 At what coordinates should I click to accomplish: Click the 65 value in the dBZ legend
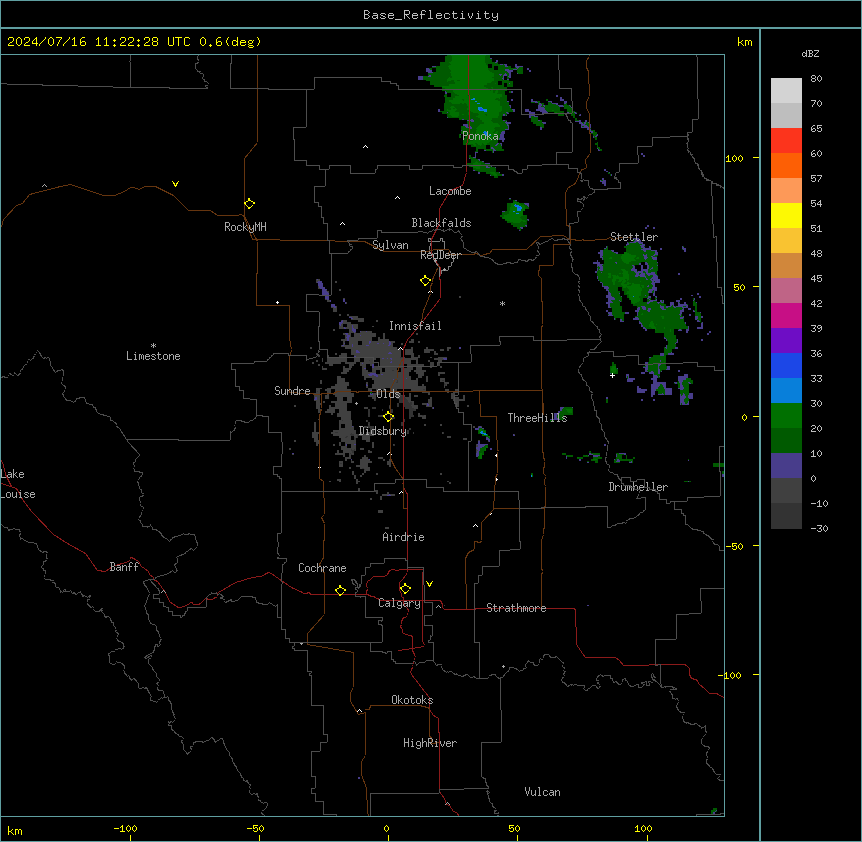click(x=816, y=129)
